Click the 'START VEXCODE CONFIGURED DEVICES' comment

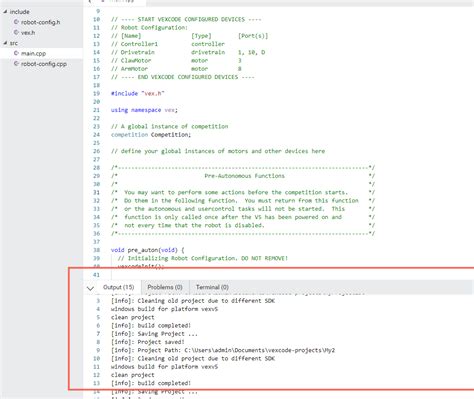tap(186, 19)
